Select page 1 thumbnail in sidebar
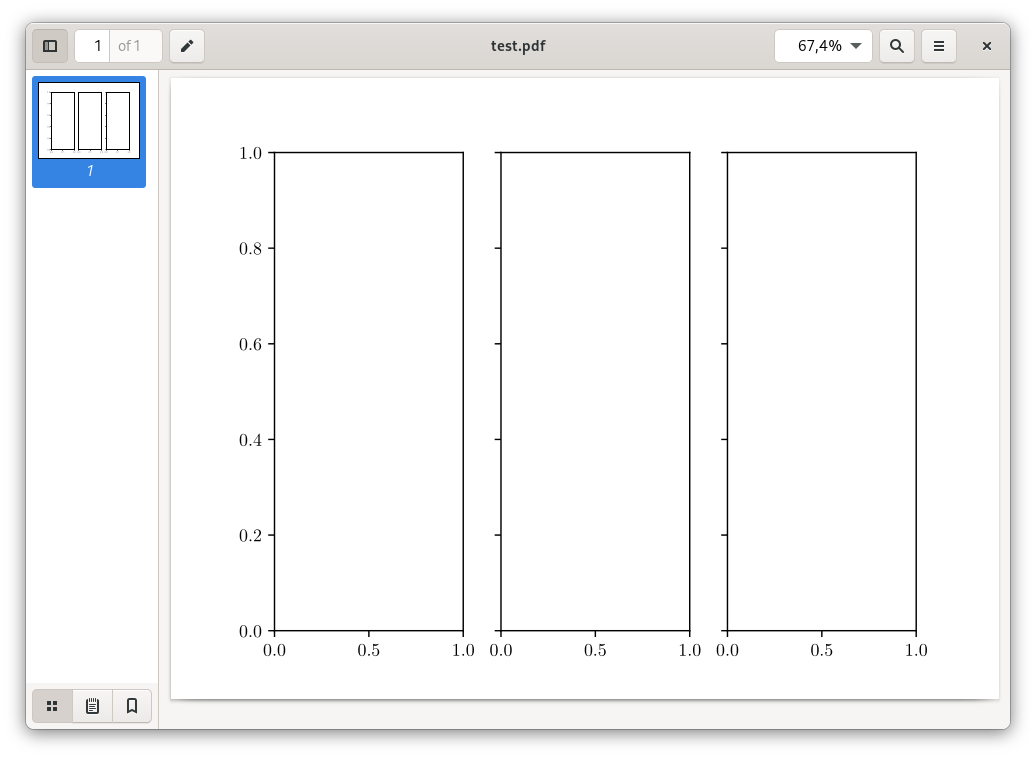 click(89, 122)
